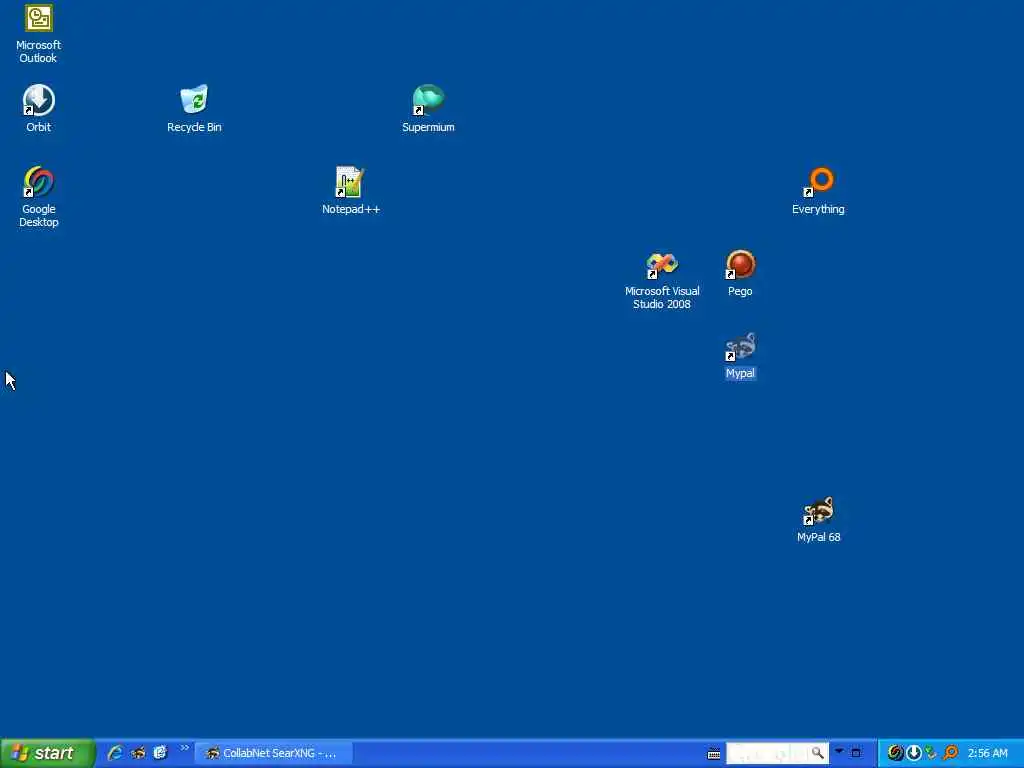
Task: Click the on-screen keyboard icon in taskbar
Action: pyautogui.click(x=714, y=754)
